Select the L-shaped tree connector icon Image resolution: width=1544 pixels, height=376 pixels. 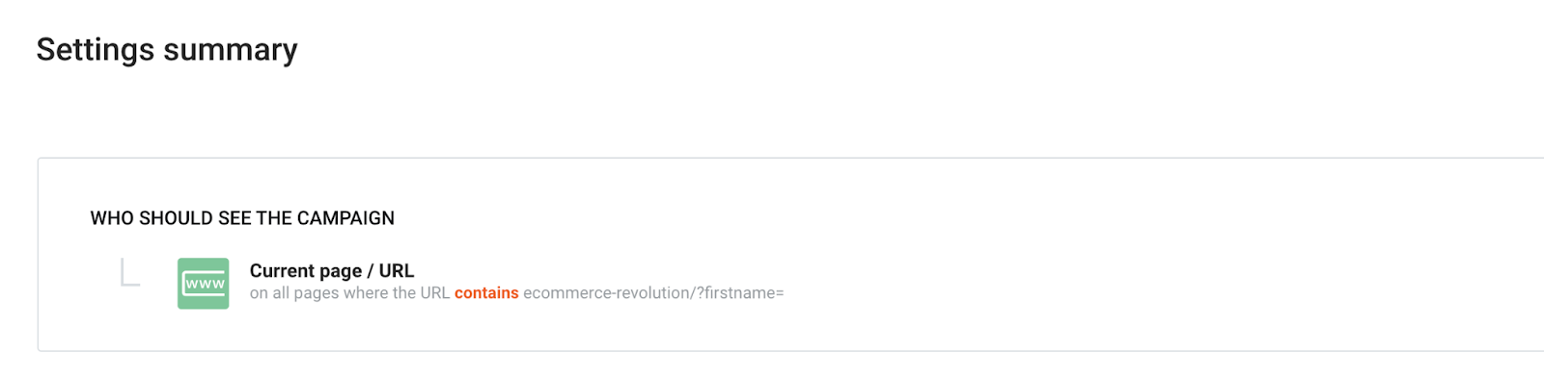(130, 272)
